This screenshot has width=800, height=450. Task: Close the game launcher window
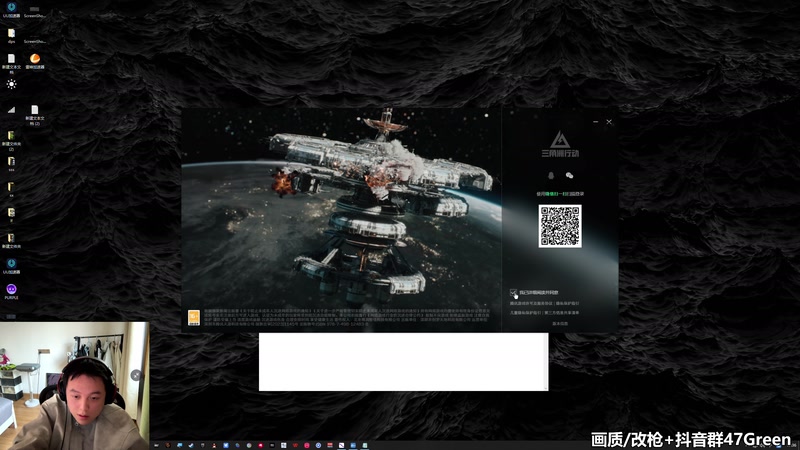609,122
